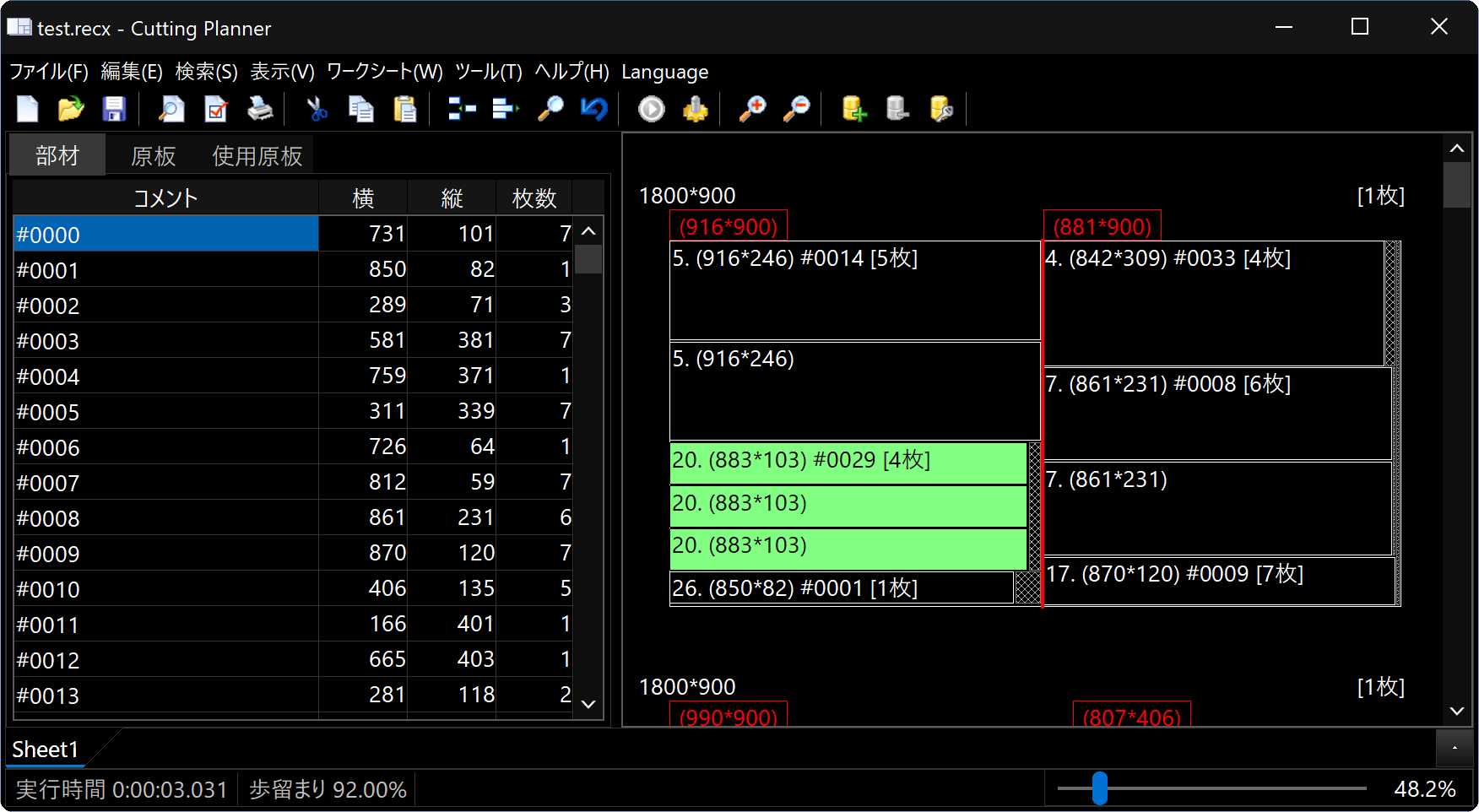Click the 縦 column header
Image resolution: width=1479 pixels, height=812 pixels.
point(452,198)
